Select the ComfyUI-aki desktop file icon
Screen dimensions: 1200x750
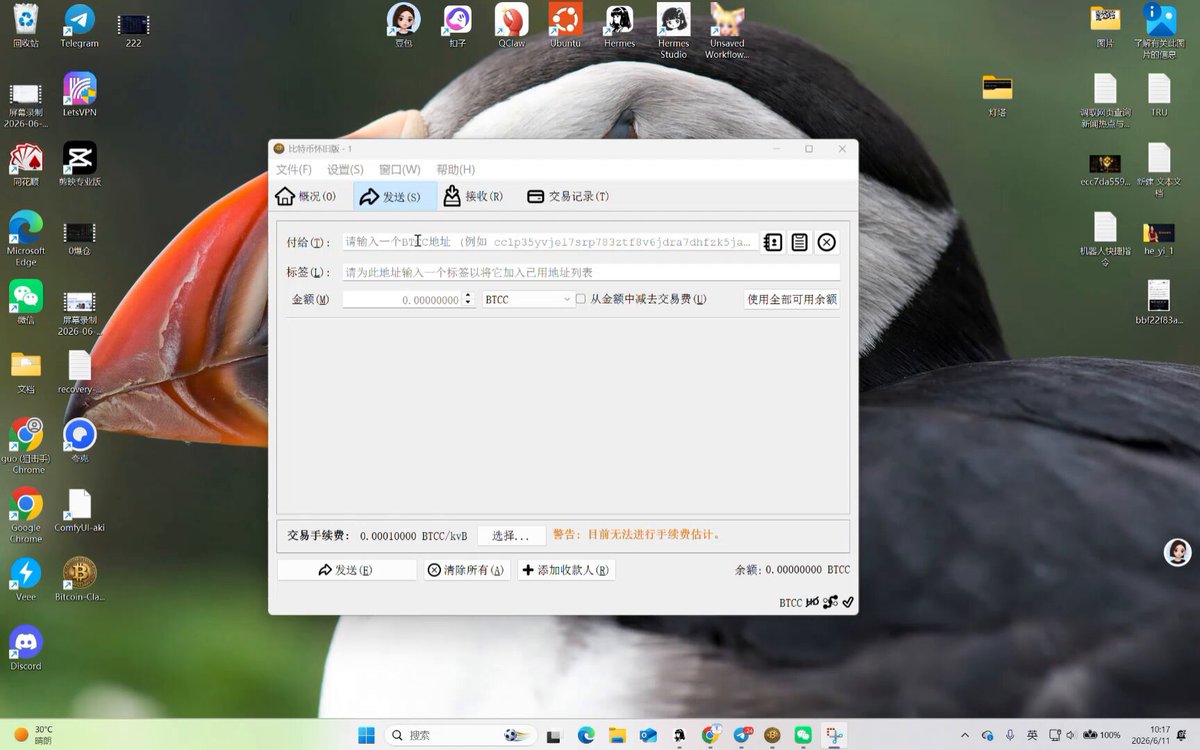tap(79, 510)
